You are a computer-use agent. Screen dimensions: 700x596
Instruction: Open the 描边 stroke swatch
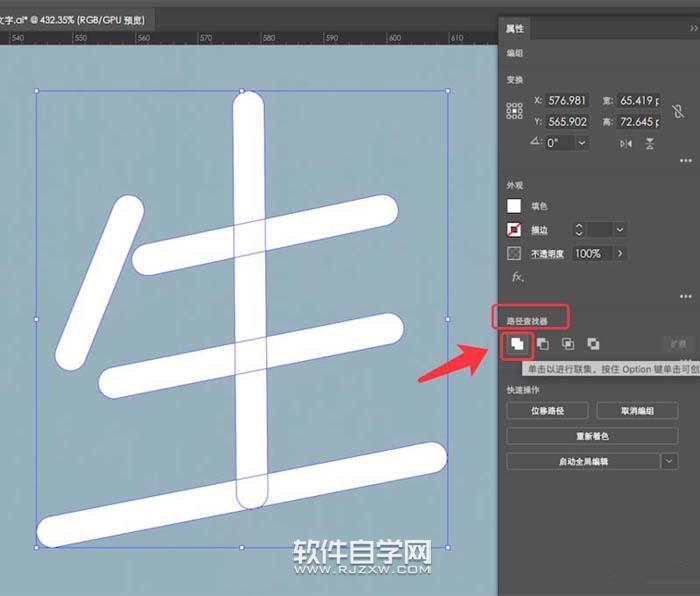coord(514,229)
